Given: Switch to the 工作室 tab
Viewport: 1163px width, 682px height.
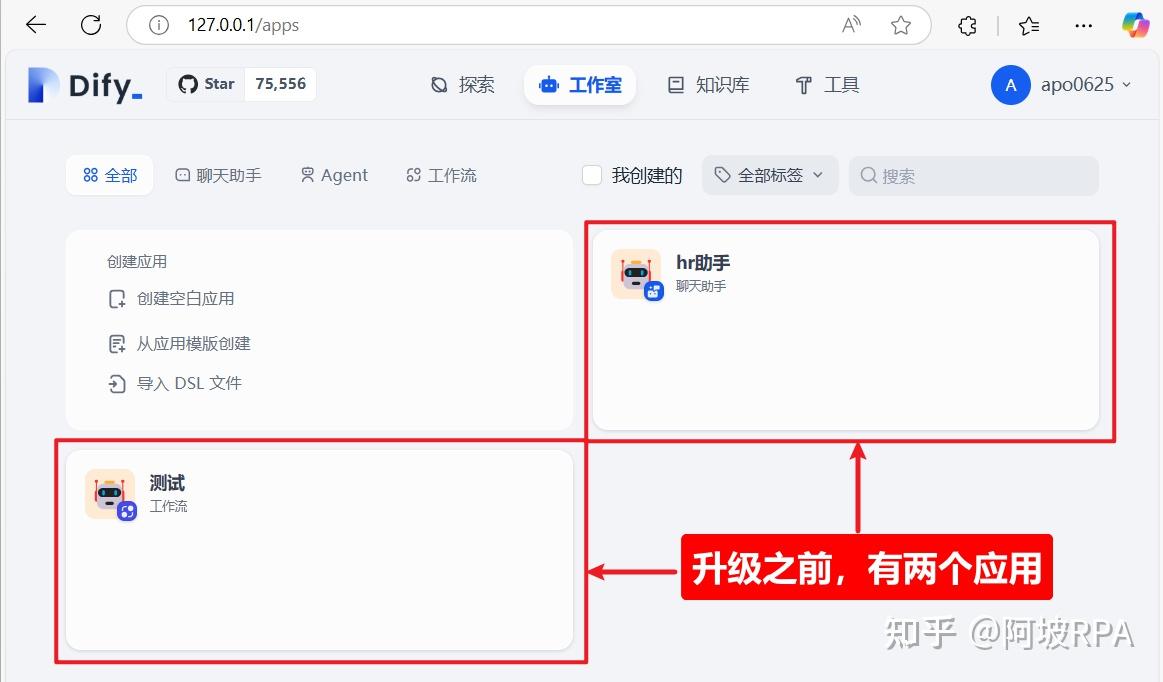Looking at the screenshot, I should pyautogui.click(x=580, y=85).
